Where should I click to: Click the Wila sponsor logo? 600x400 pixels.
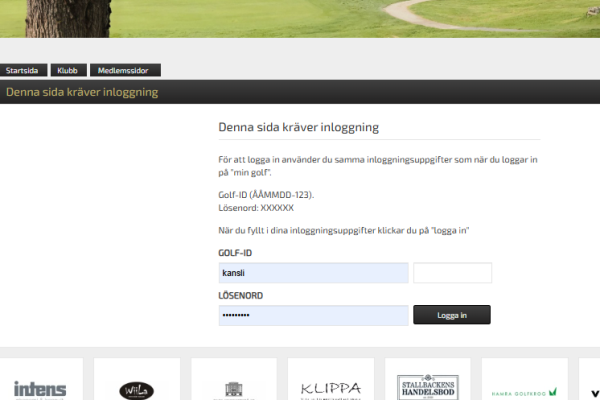point(136,389)
